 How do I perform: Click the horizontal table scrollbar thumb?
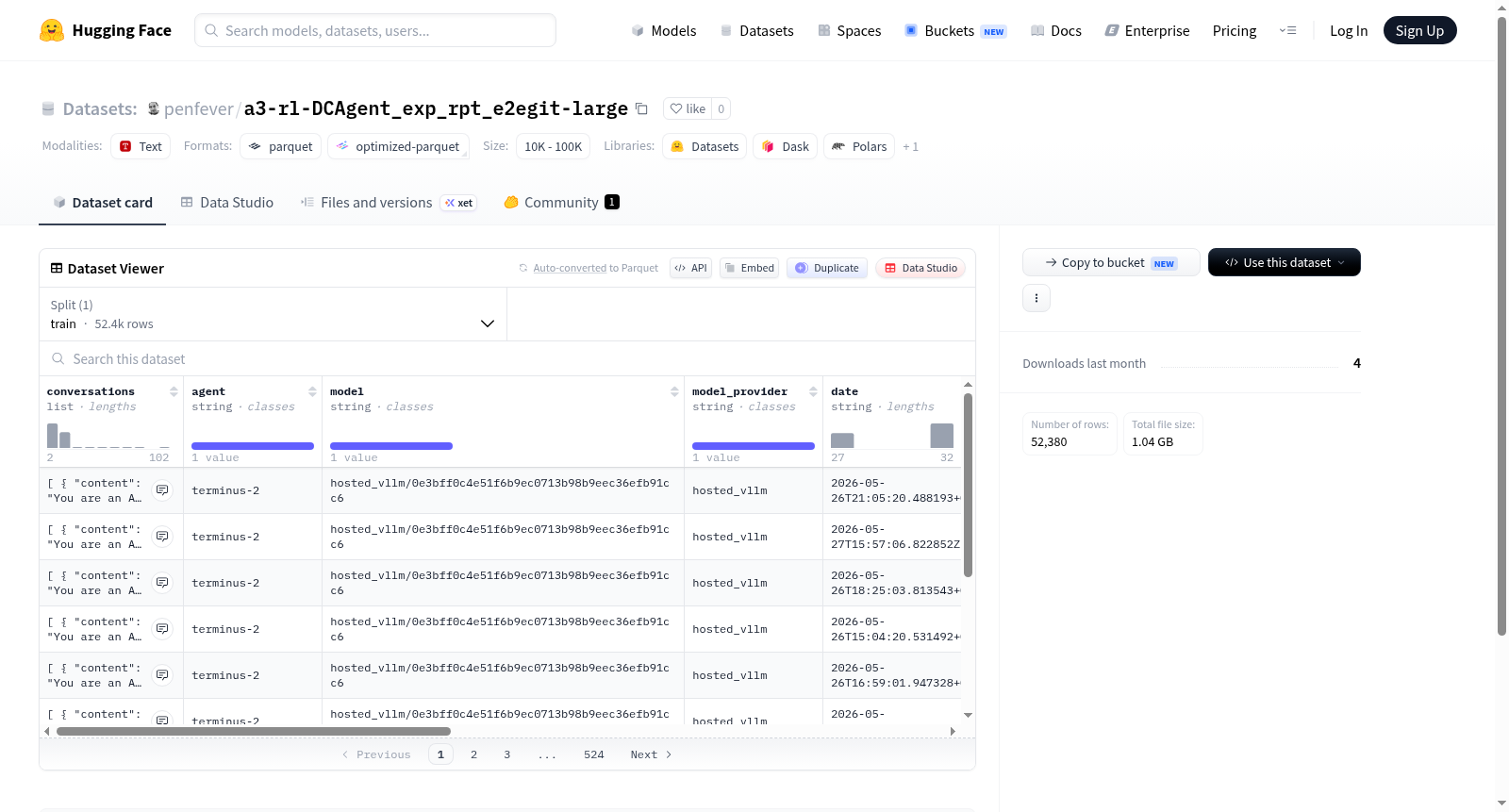253,731
